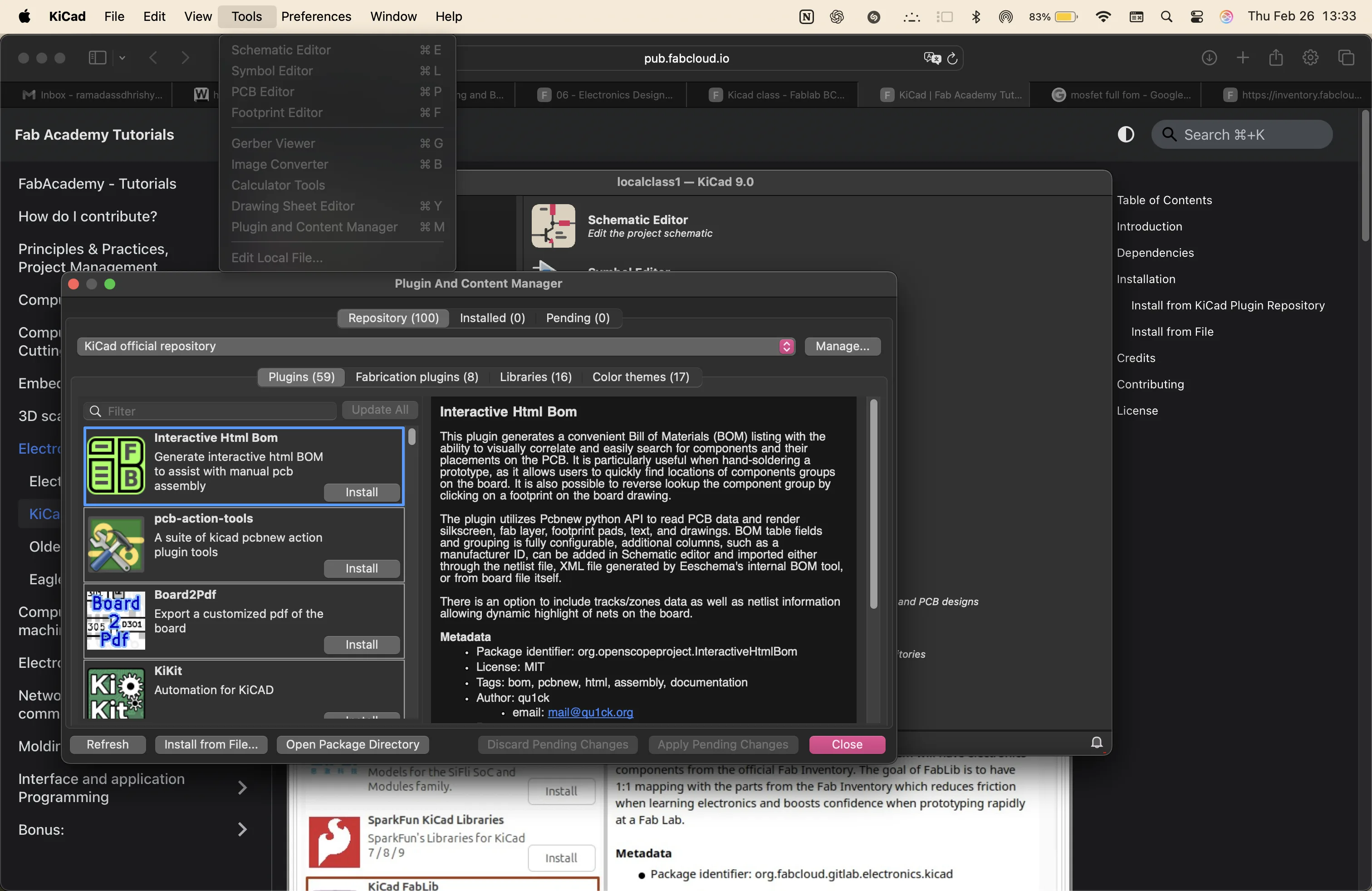Click the Safari share icon
1372x891 pixels.
click(x=1276, y=58)
